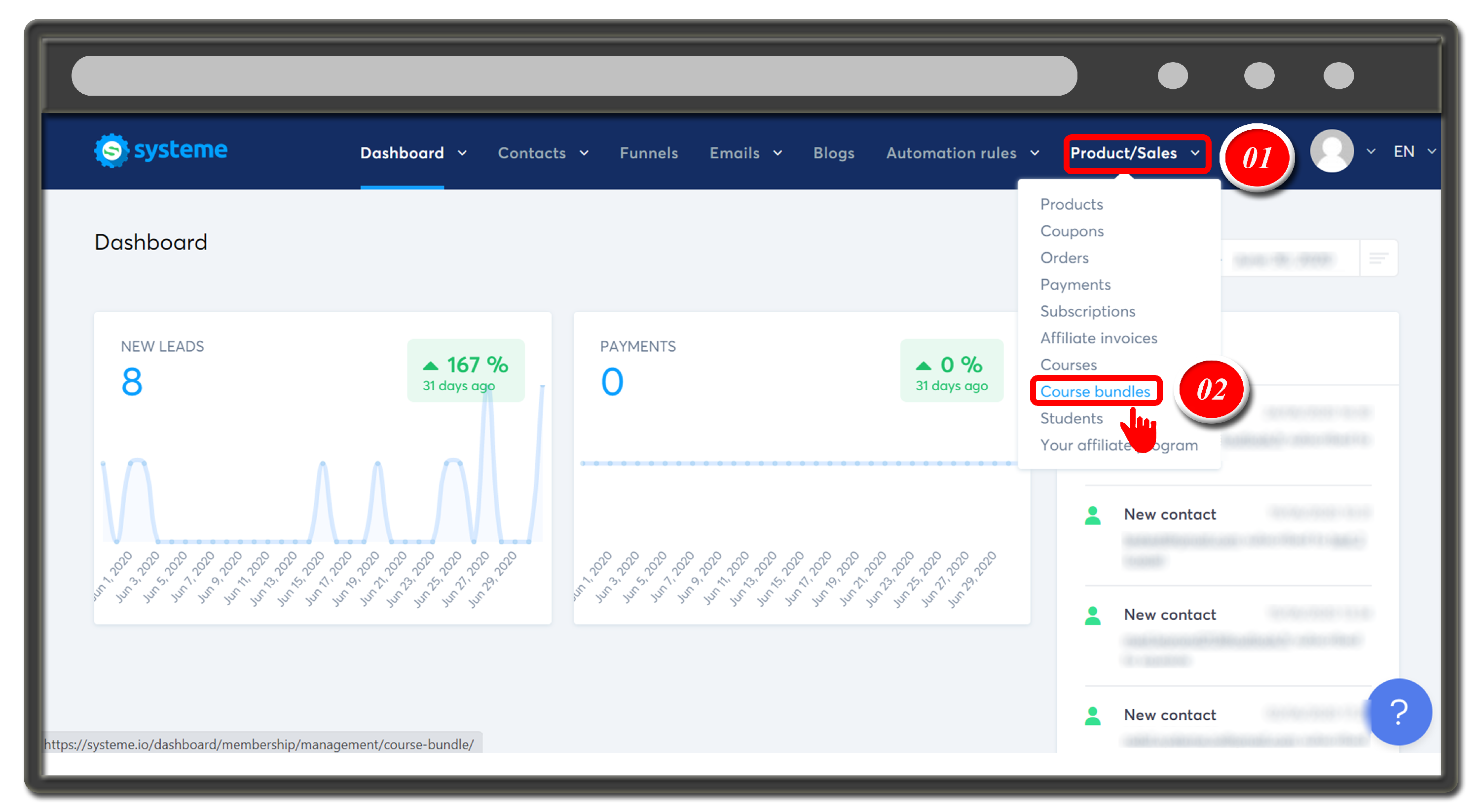Select Products from the Product/Sales menu
This screenshot has height=812, width=1480.
click(1071, 204)
